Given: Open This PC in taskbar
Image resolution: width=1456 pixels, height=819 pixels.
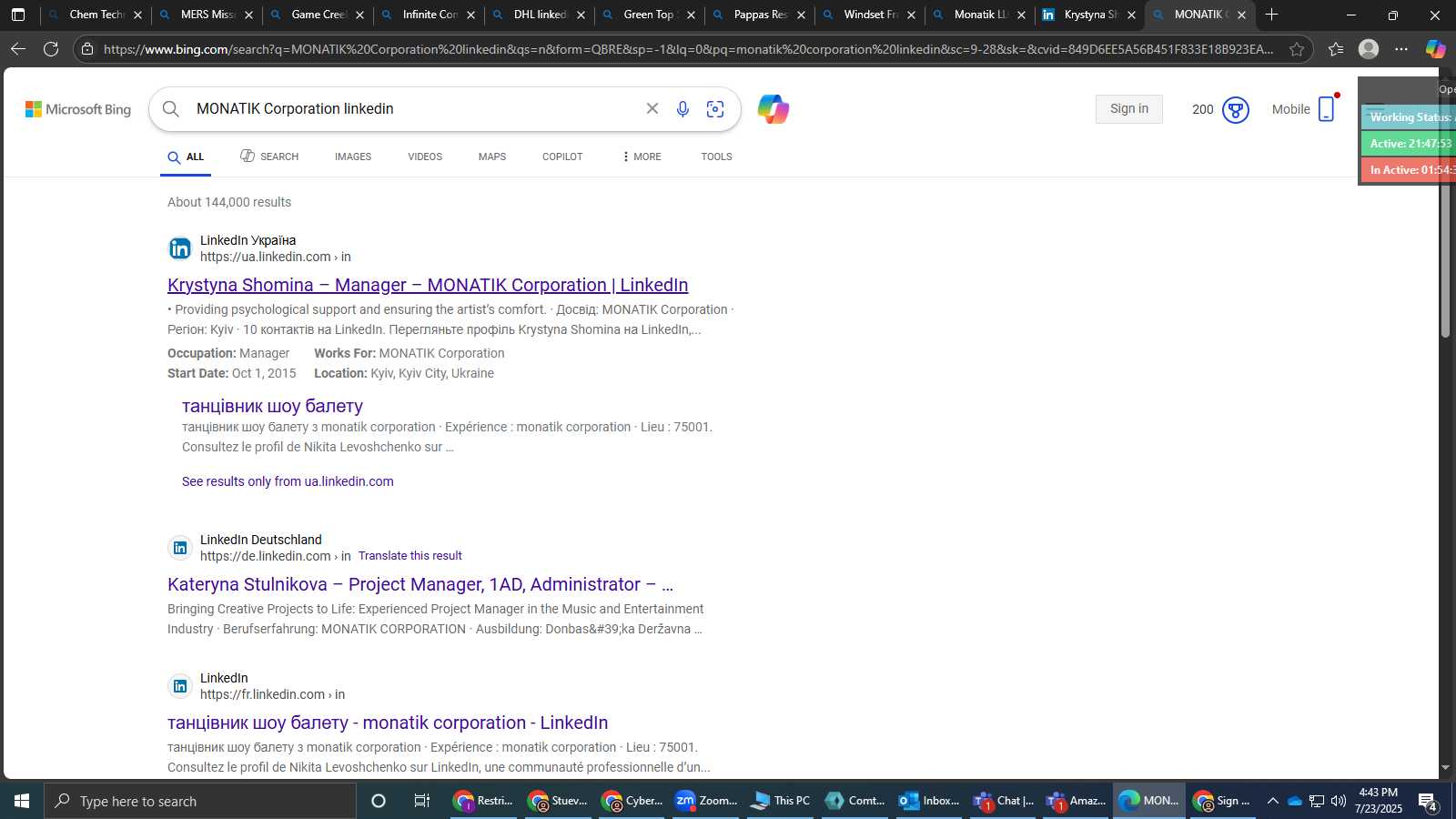Looking at the screenshot, I should [780, 801].
